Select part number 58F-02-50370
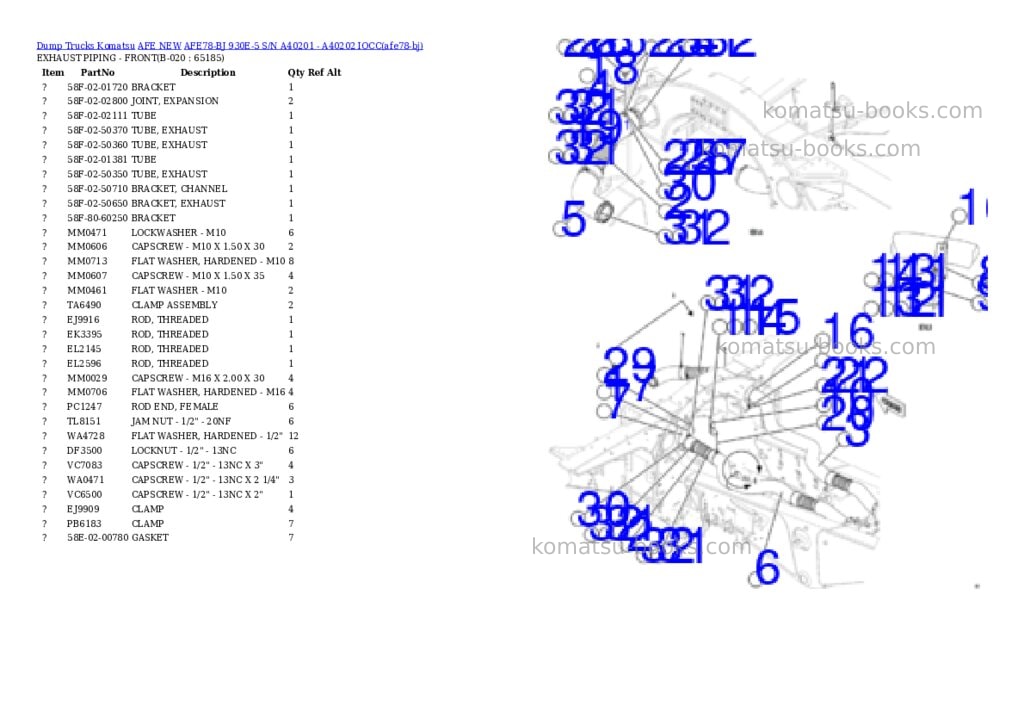Viewport: 1024px width, 725px height. (x=97, y=131)
